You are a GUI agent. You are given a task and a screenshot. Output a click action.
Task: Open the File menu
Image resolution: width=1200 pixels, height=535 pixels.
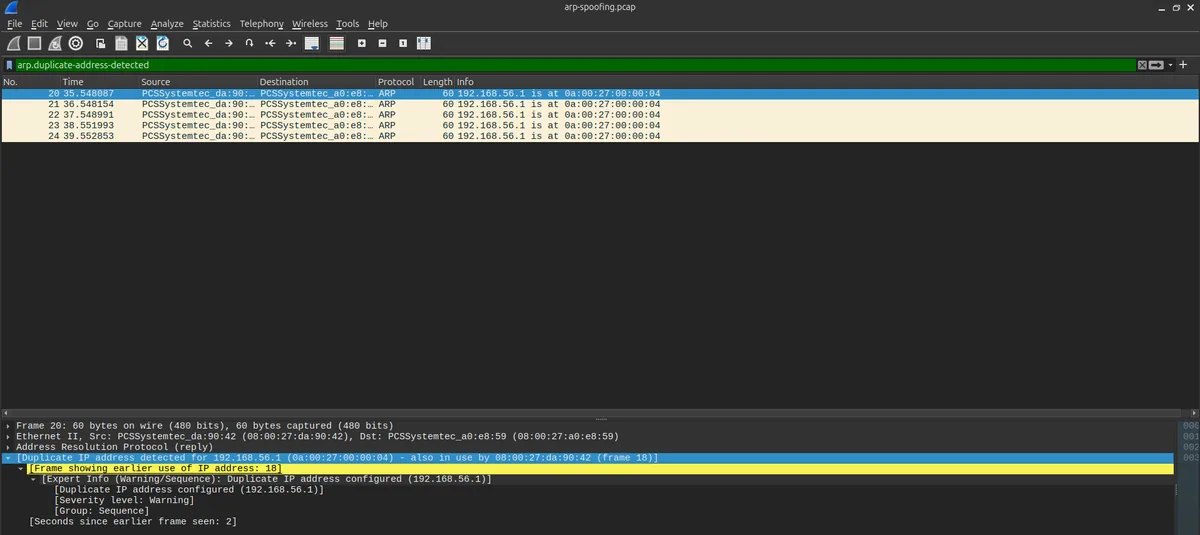click(x=14, y=24)
